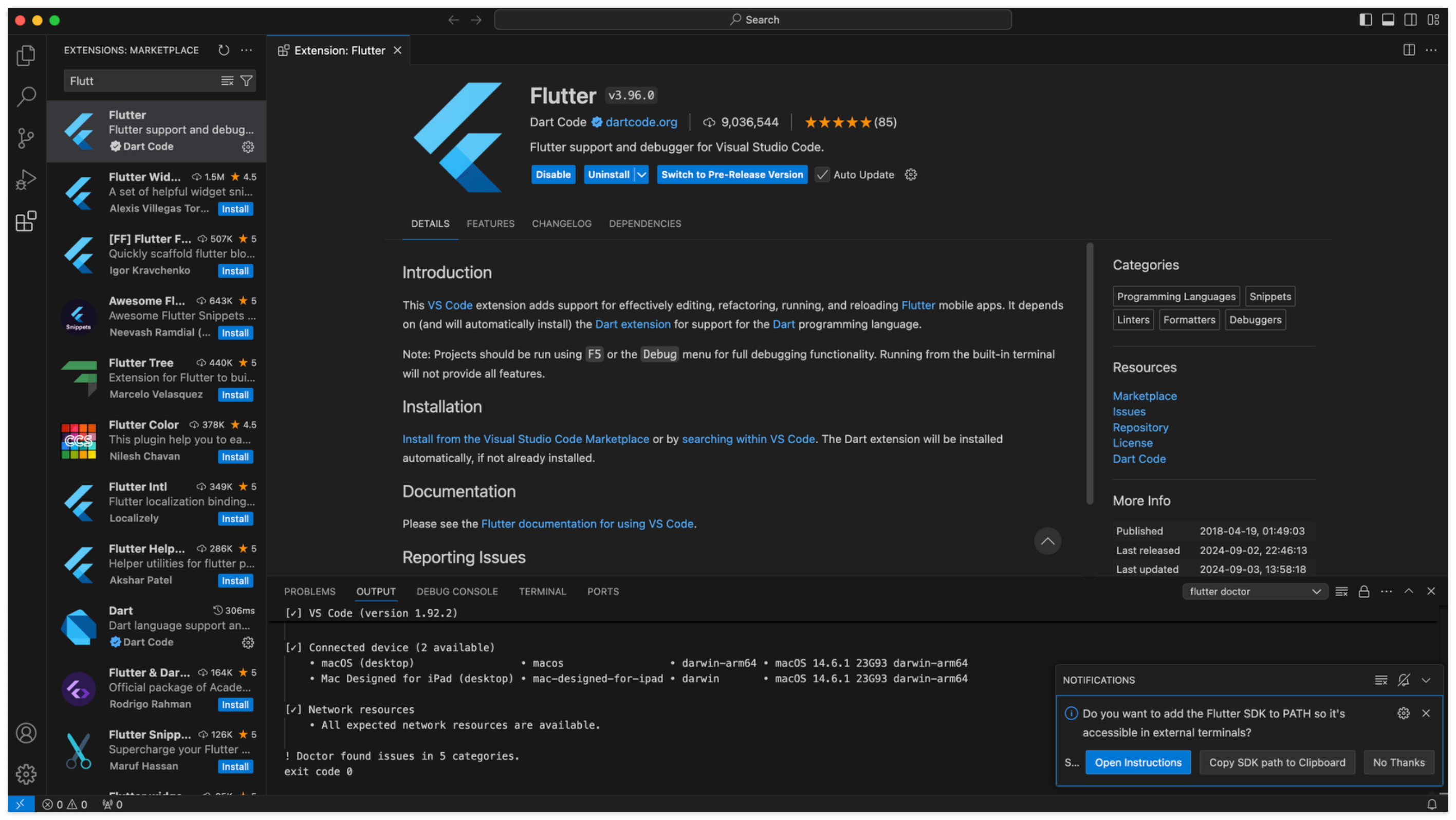Open the Manage gear on Flutter extension

pyautogui.click(x=248, y=147)
